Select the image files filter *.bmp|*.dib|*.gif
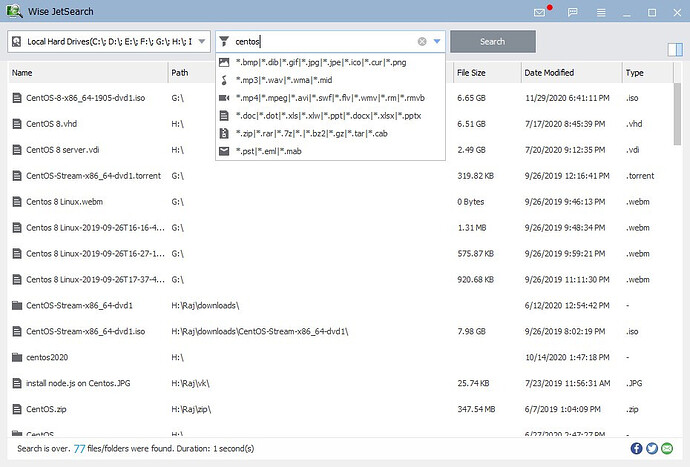Screen dimensions: 690x467 (330, 63)
